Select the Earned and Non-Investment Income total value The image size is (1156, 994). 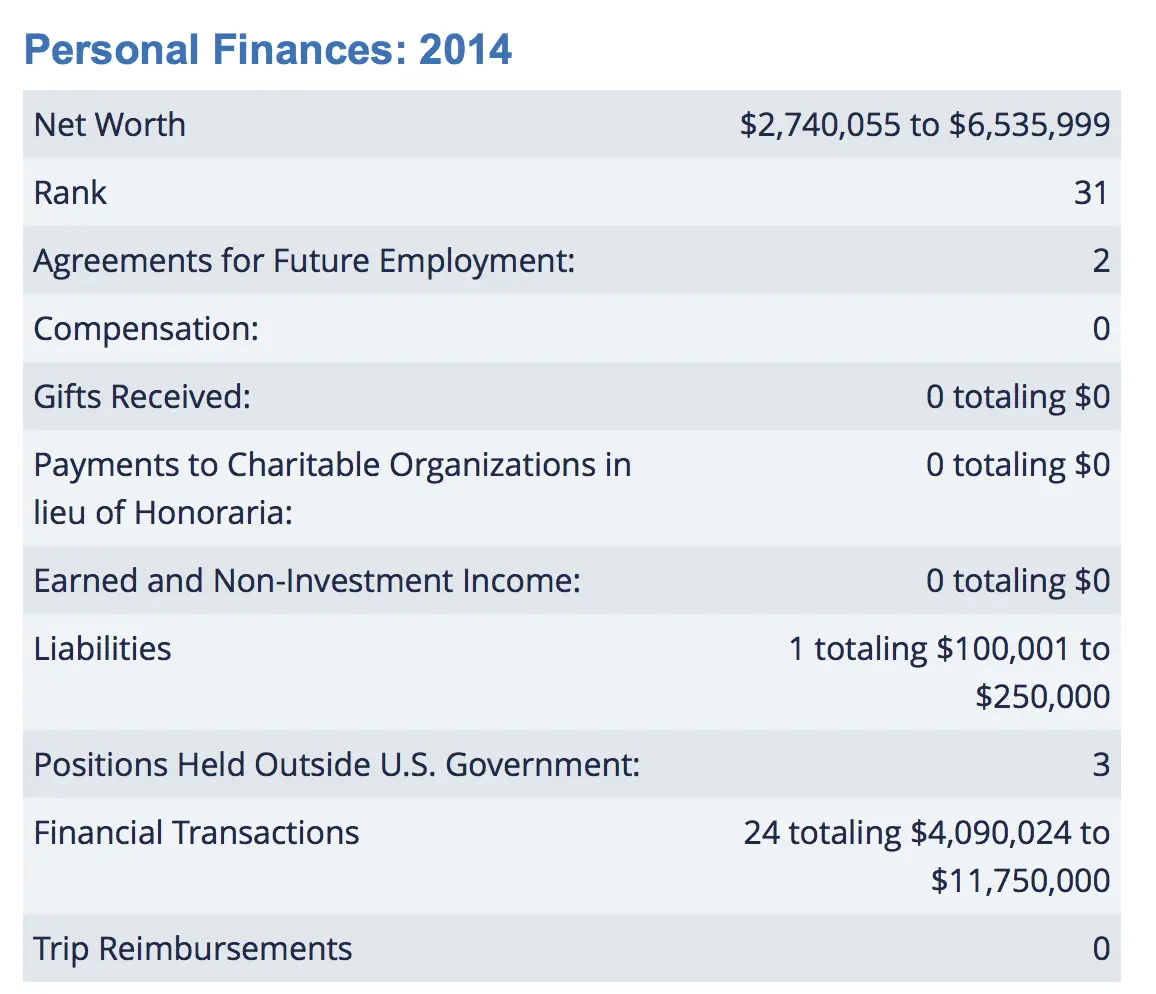coord(1017,581)
